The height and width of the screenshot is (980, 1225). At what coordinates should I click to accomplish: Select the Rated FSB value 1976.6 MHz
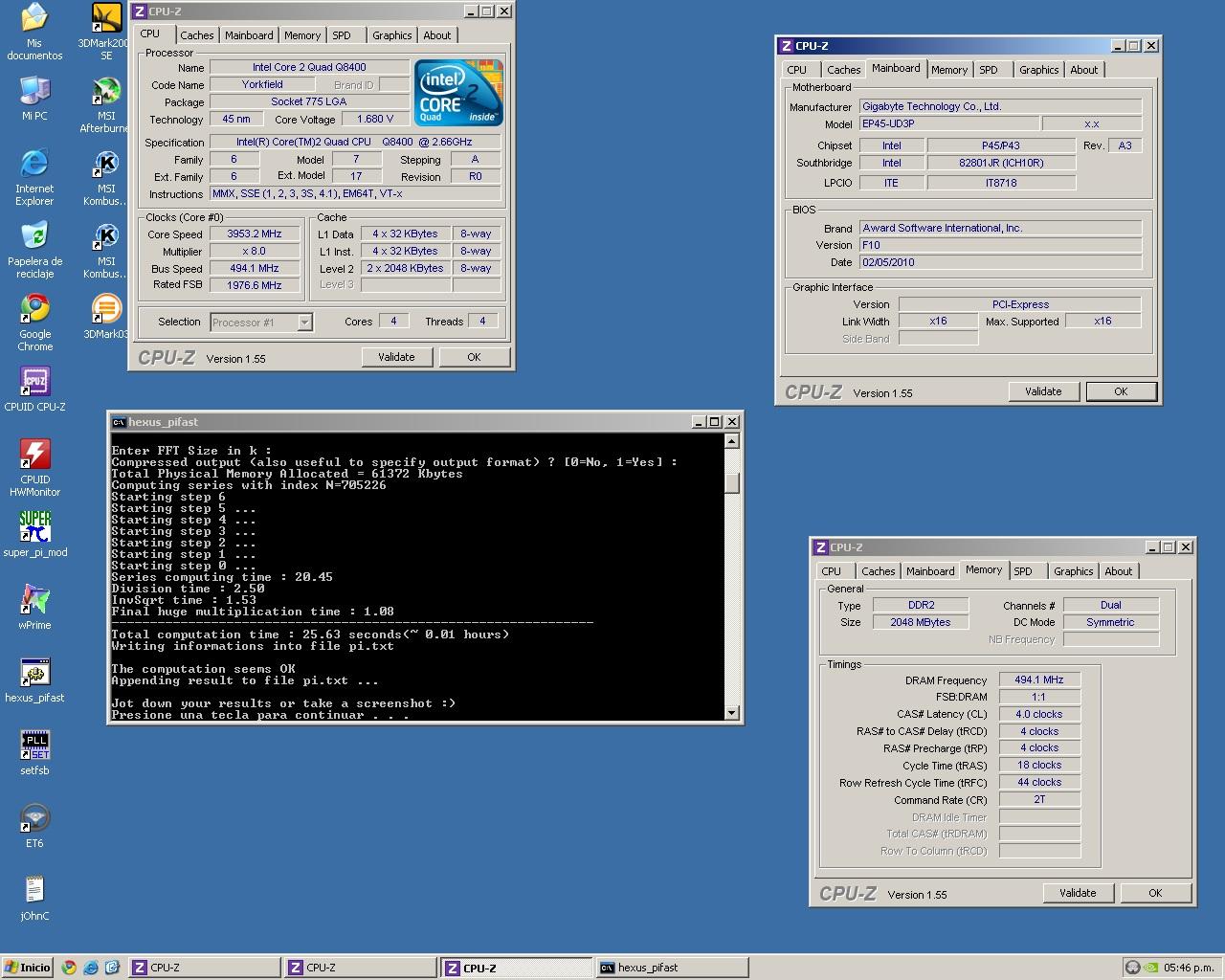255,285
